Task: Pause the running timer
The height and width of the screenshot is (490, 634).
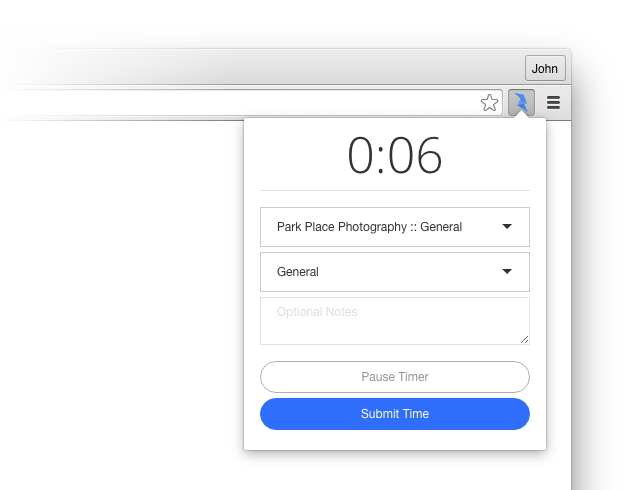Action: click(395, 377)
